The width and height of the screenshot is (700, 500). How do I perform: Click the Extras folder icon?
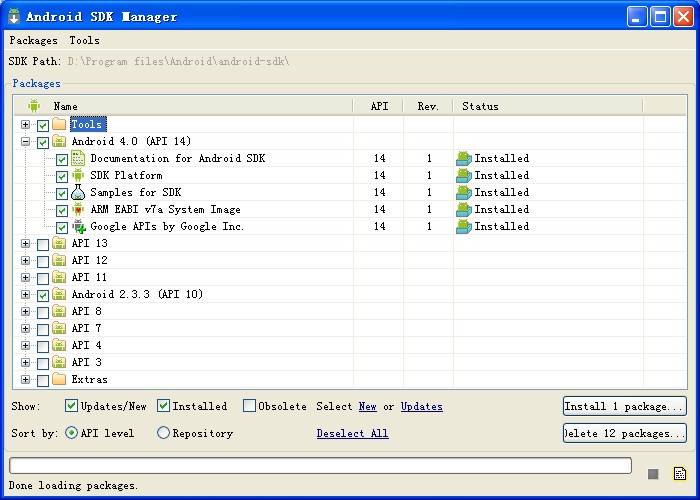tap(59, 379)
